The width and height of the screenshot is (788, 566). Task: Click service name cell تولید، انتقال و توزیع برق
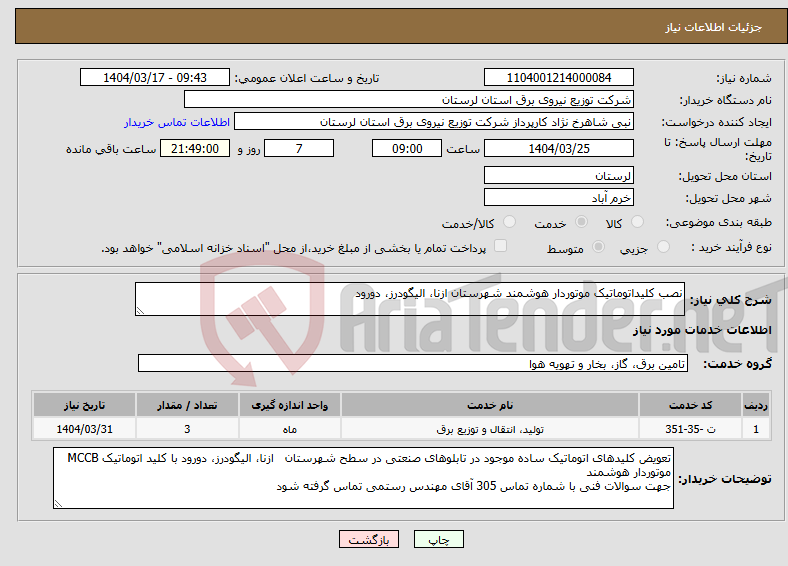click(490, 429)
